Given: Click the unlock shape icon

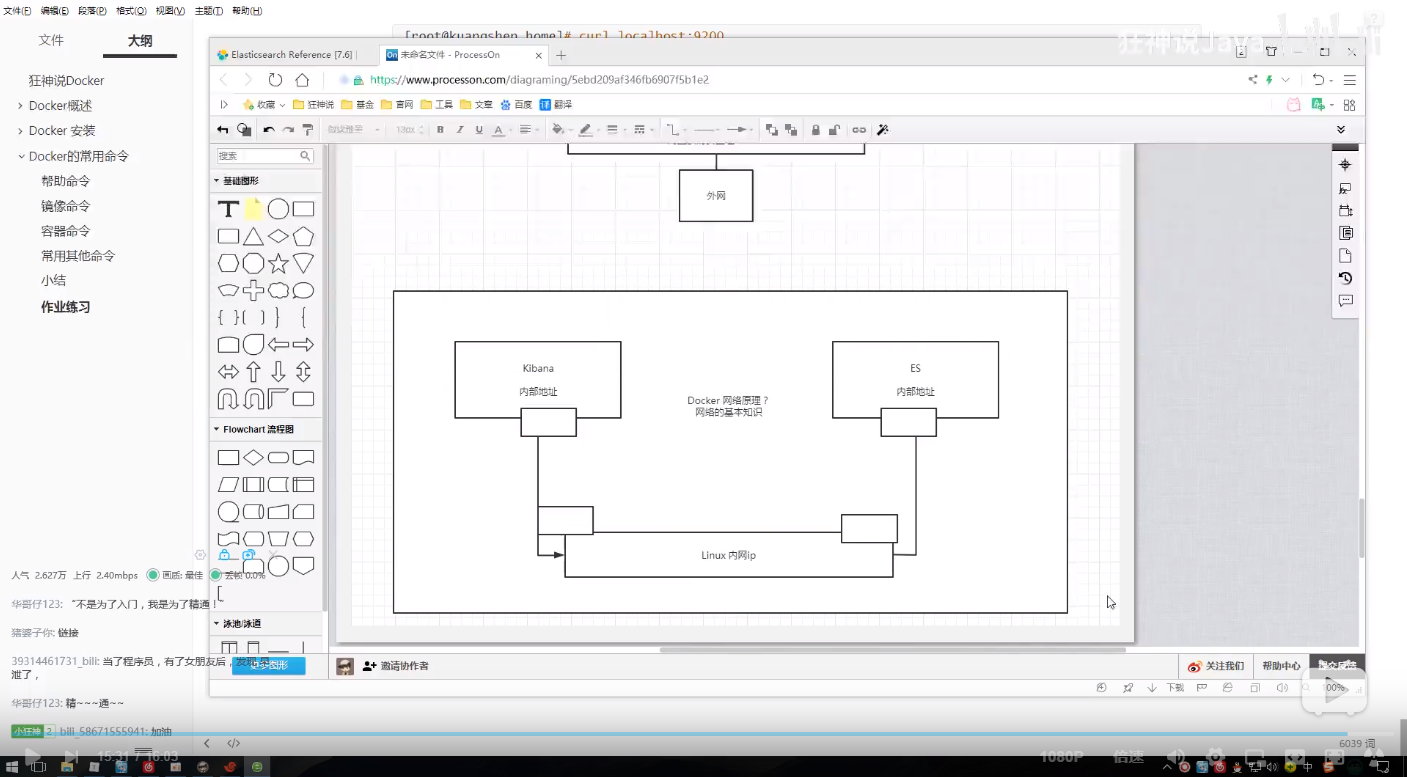Looking at the screenshot, I should (834, 130).
